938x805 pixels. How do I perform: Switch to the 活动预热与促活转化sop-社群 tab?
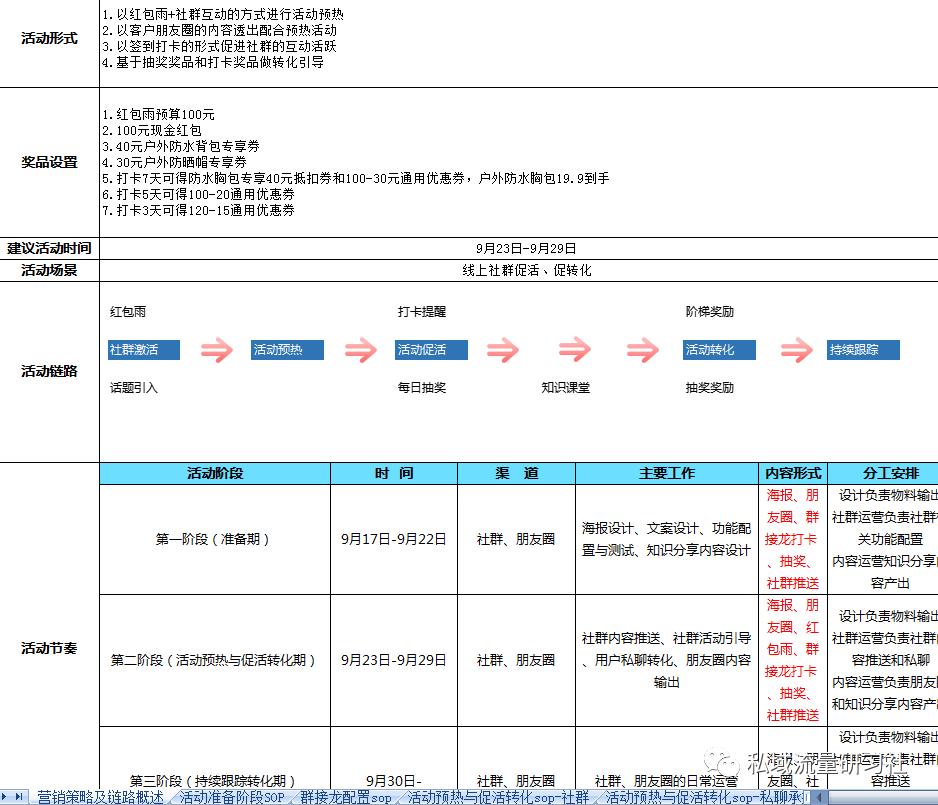[x=495, y=797]
